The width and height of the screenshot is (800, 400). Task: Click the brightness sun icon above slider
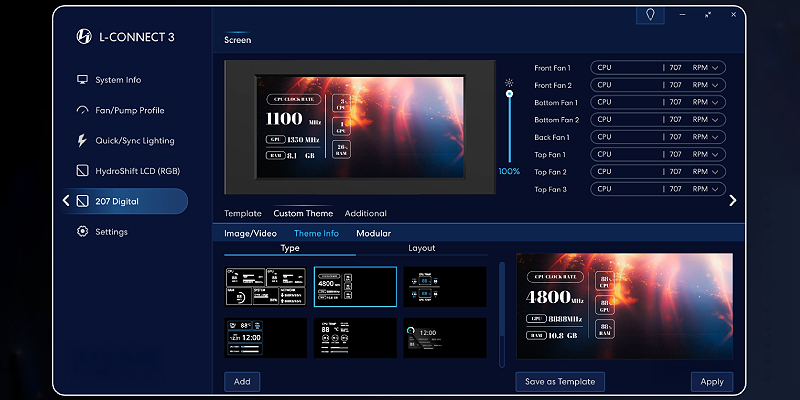[509, 82]
